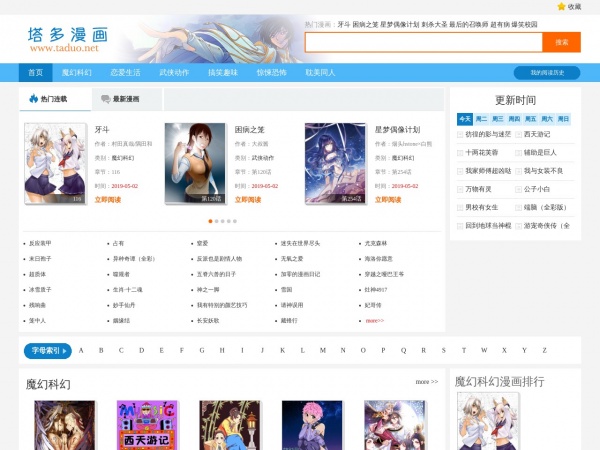600x450 pixels.
Task: Focus the comic search input field
Action: (424, 42)
